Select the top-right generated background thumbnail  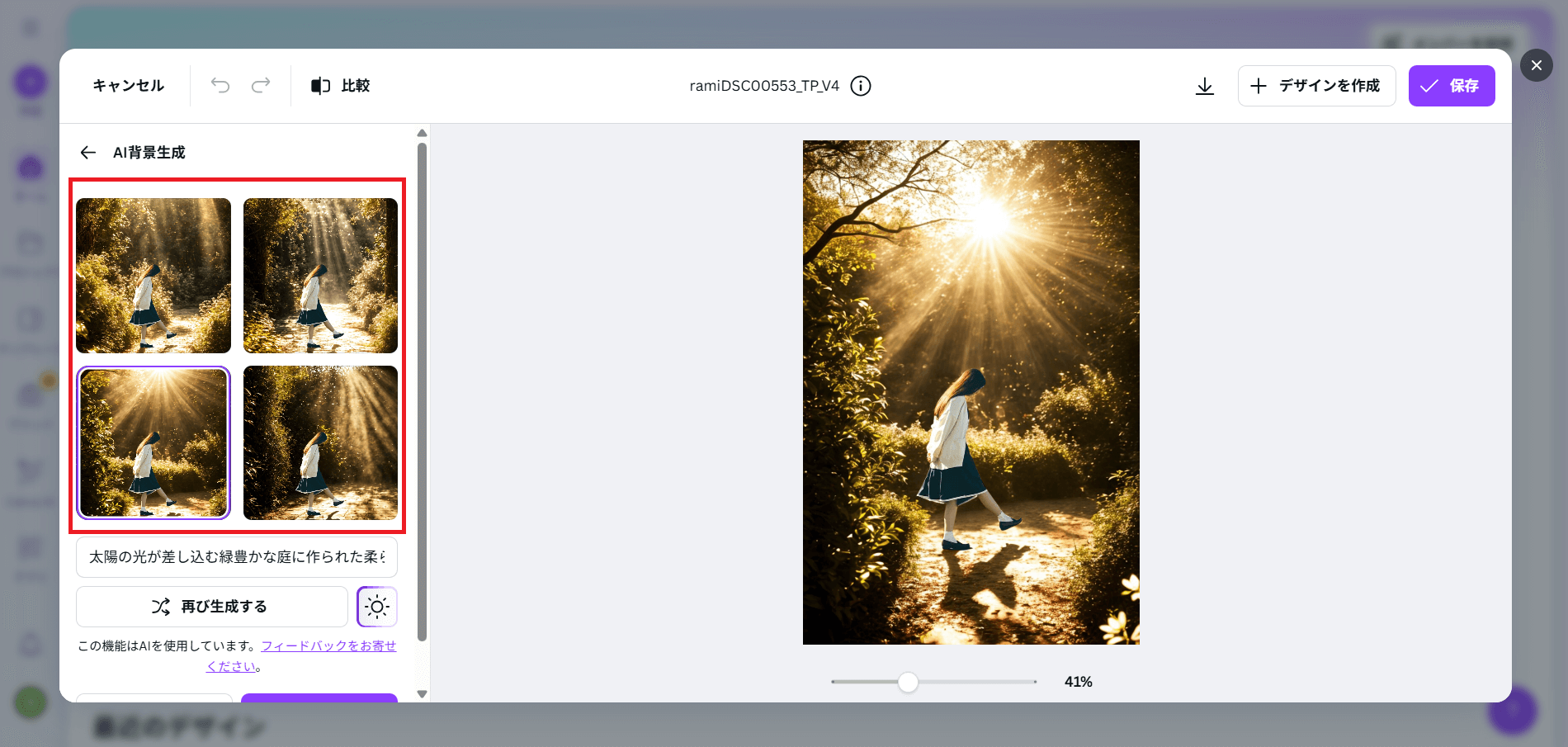point(320,276)
